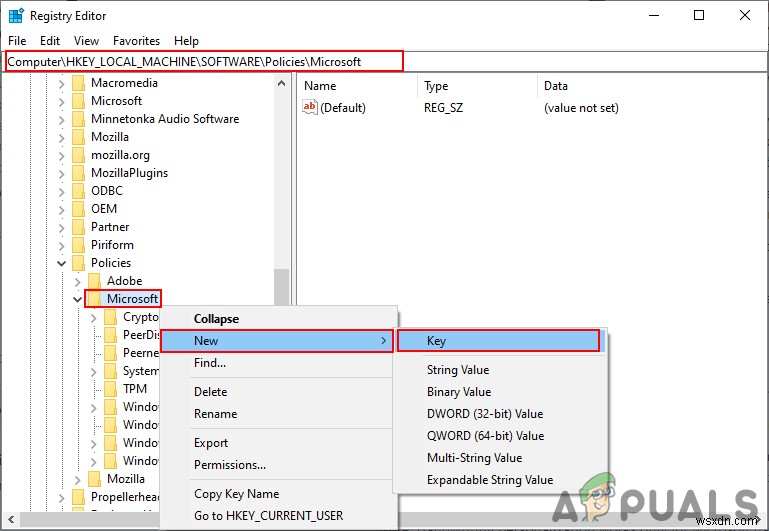Select Multi-String Value
The image size is (769, 531).
(x=500, y=458)
